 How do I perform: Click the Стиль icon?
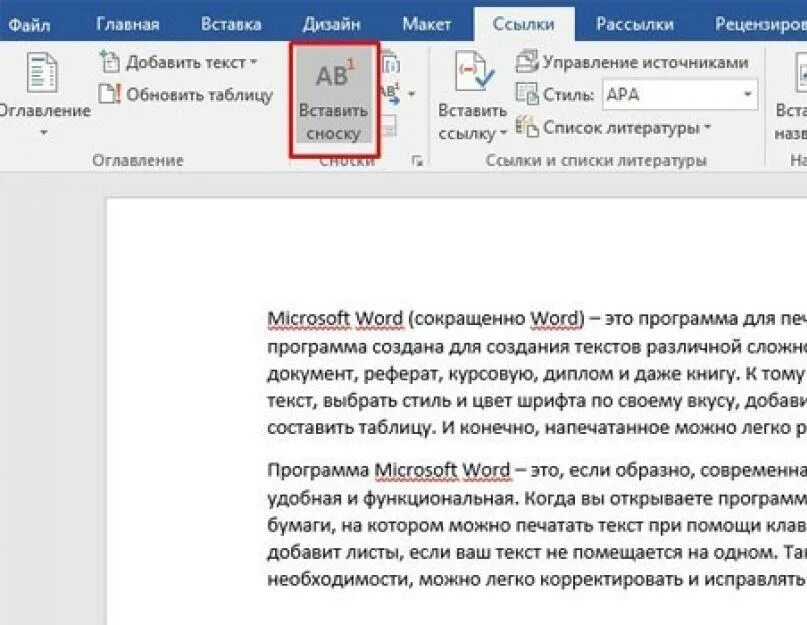click(527, 94)
